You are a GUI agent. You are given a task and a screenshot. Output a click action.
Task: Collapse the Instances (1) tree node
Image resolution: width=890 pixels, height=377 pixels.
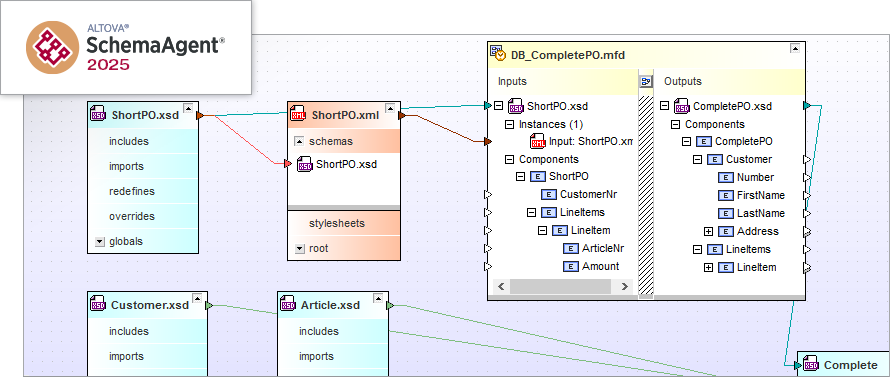click(x=509, y=124)
